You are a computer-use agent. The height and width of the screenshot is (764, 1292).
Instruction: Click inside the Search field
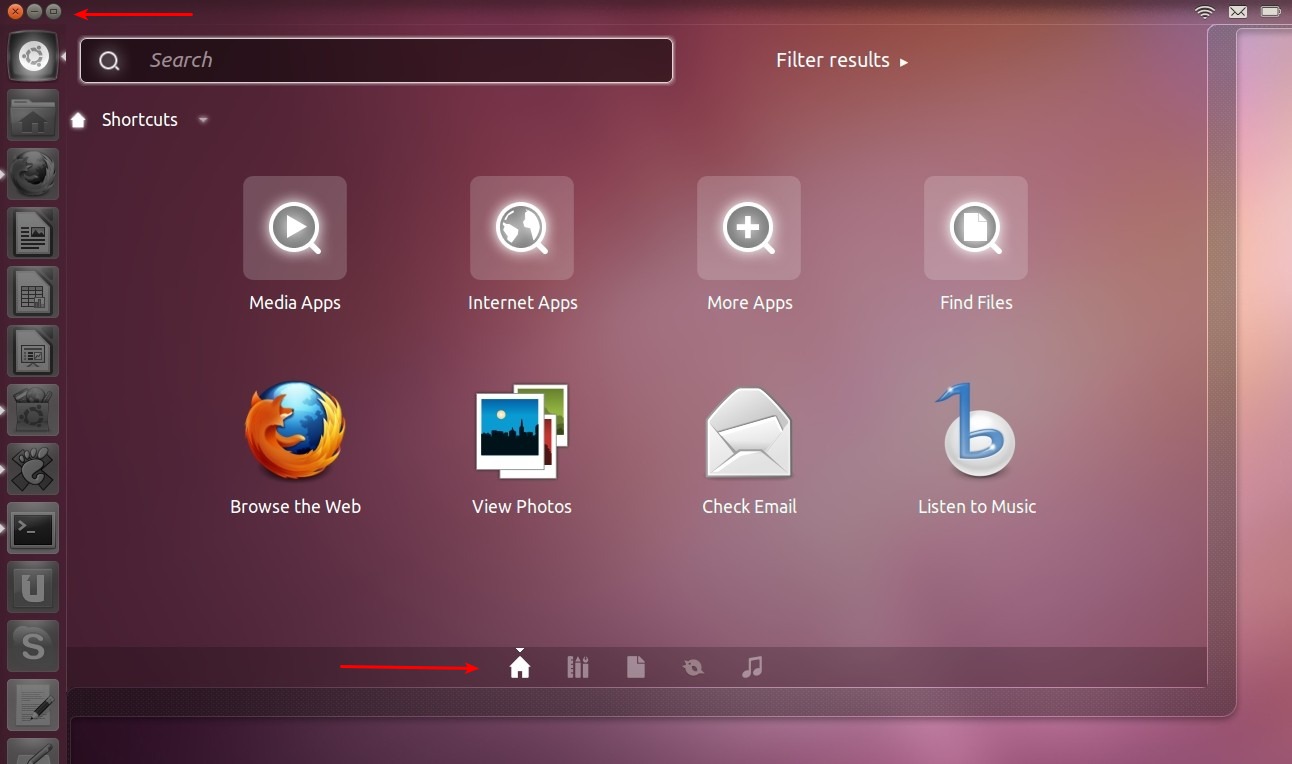click(375, 60)
